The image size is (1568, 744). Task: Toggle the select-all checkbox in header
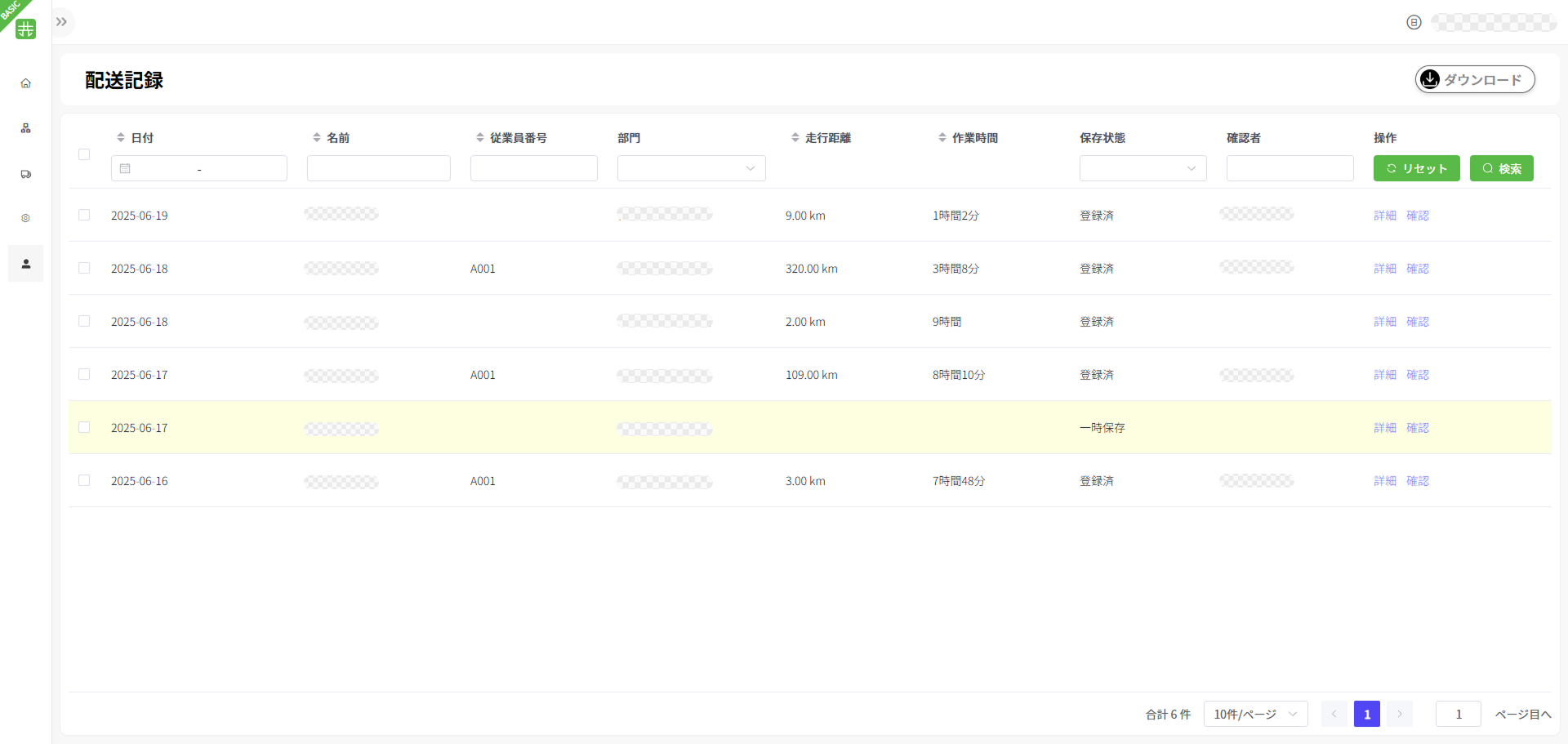[x=84, y=154]
